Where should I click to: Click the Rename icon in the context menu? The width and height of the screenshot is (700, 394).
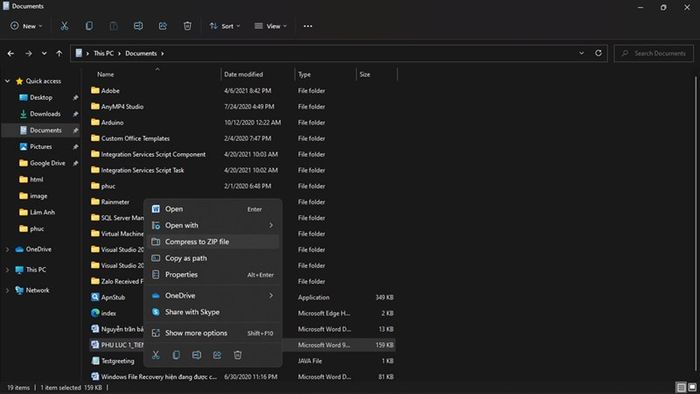click(x=196, y=355)
